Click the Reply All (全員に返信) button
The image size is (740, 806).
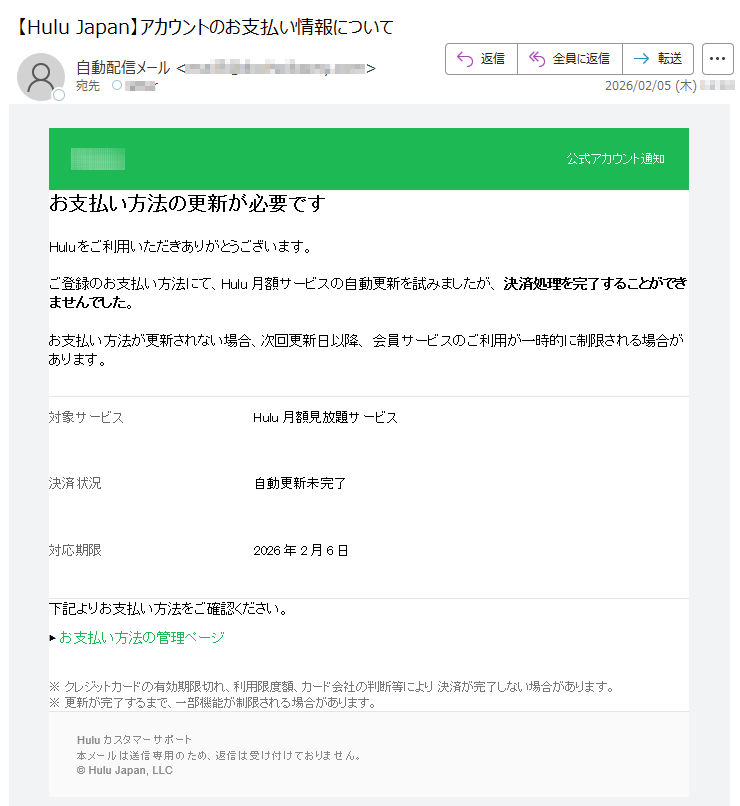569,59
